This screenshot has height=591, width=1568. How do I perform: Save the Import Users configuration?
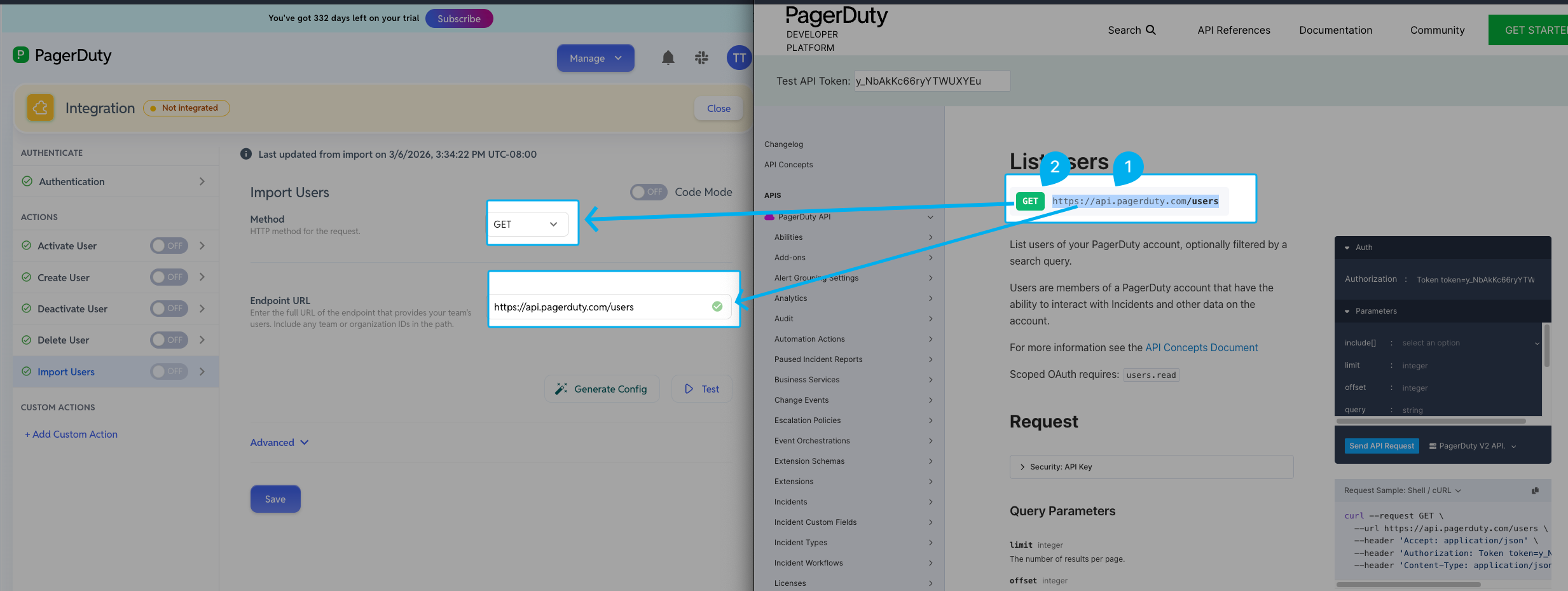click(275, 499)
